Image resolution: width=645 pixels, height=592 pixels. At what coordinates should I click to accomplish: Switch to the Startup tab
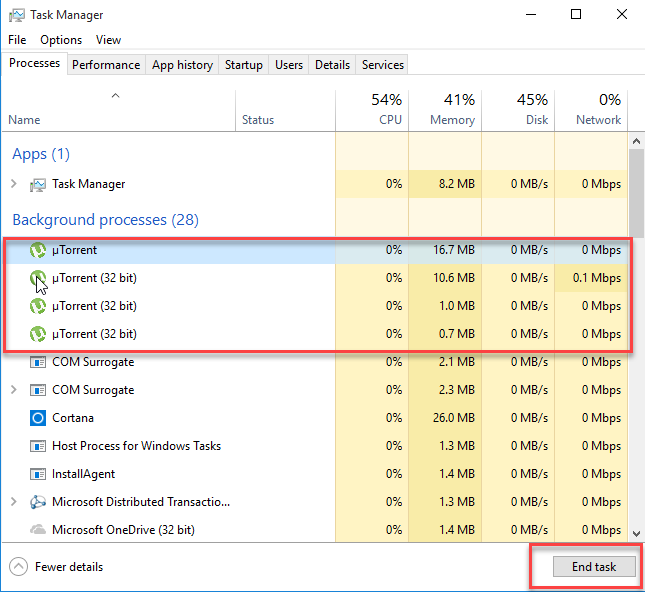coord(244,65)
